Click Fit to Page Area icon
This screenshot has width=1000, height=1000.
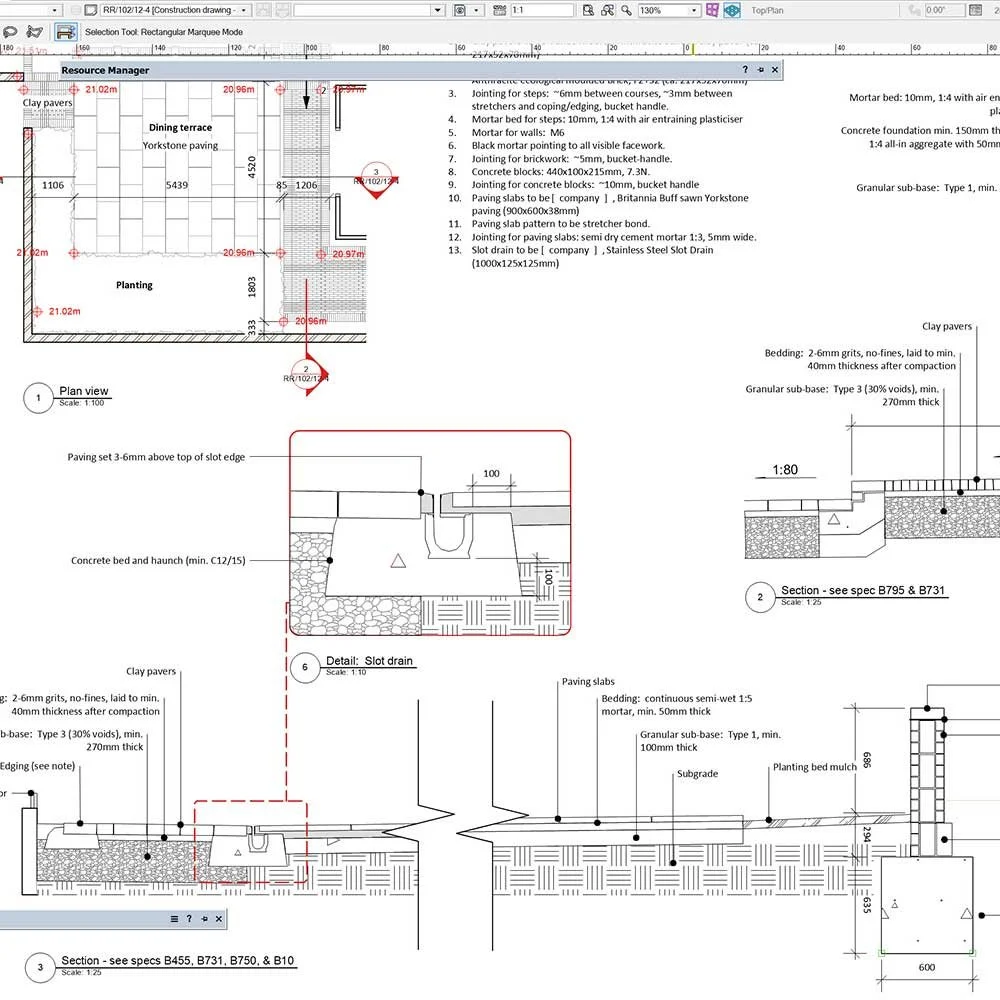click(x=588, y=10)
